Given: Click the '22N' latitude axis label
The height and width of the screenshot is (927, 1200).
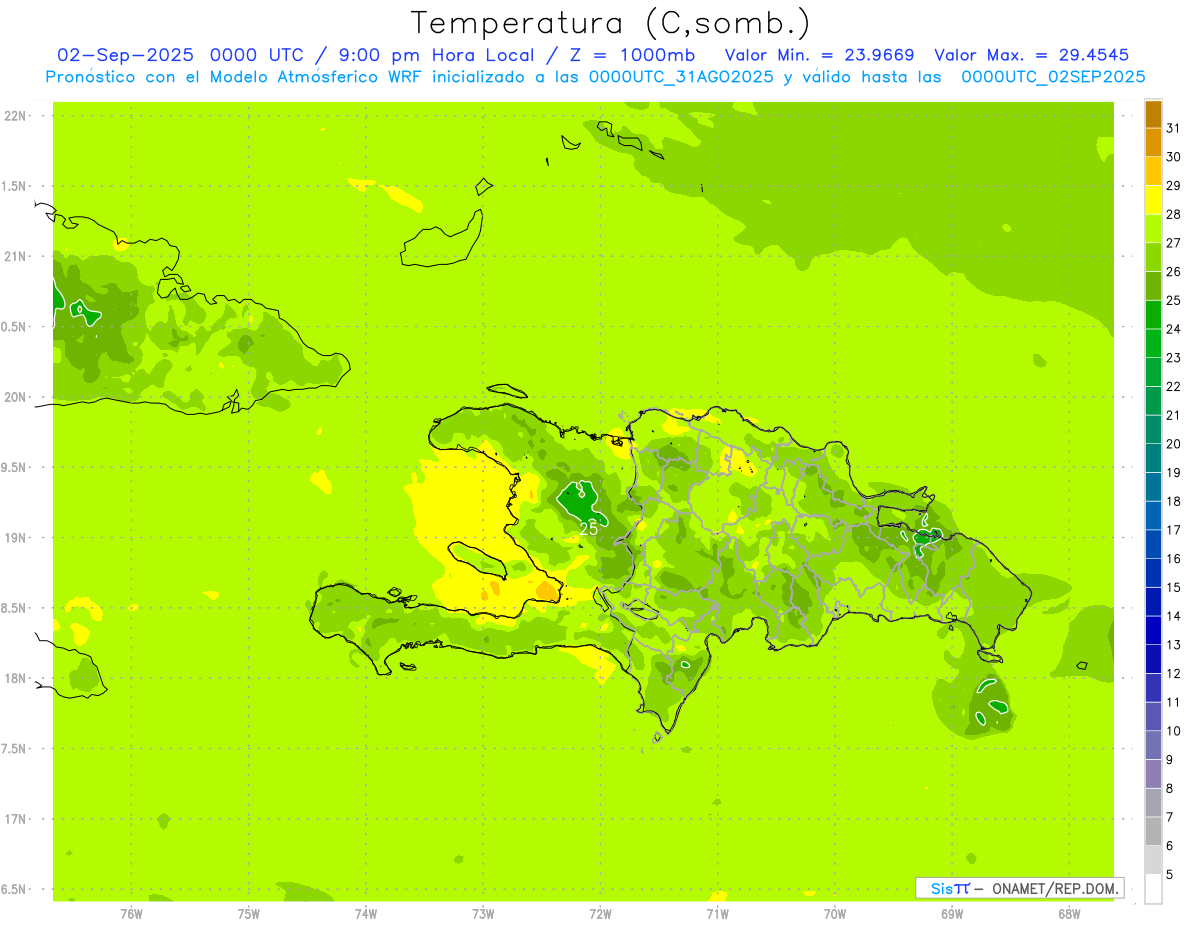Looking at the screenshot, I should point(16,116).
